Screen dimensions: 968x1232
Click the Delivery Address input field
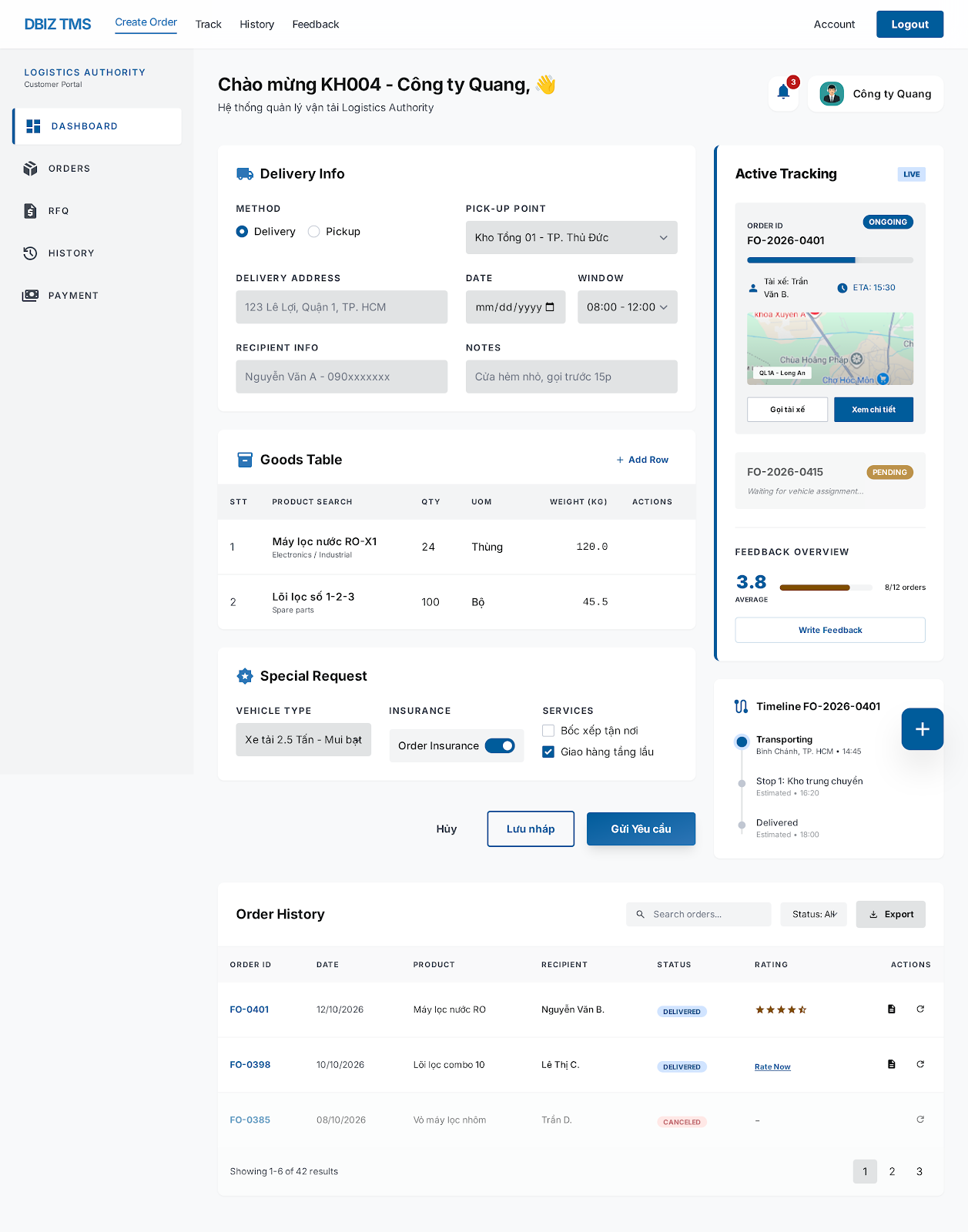tap(341, 307)
